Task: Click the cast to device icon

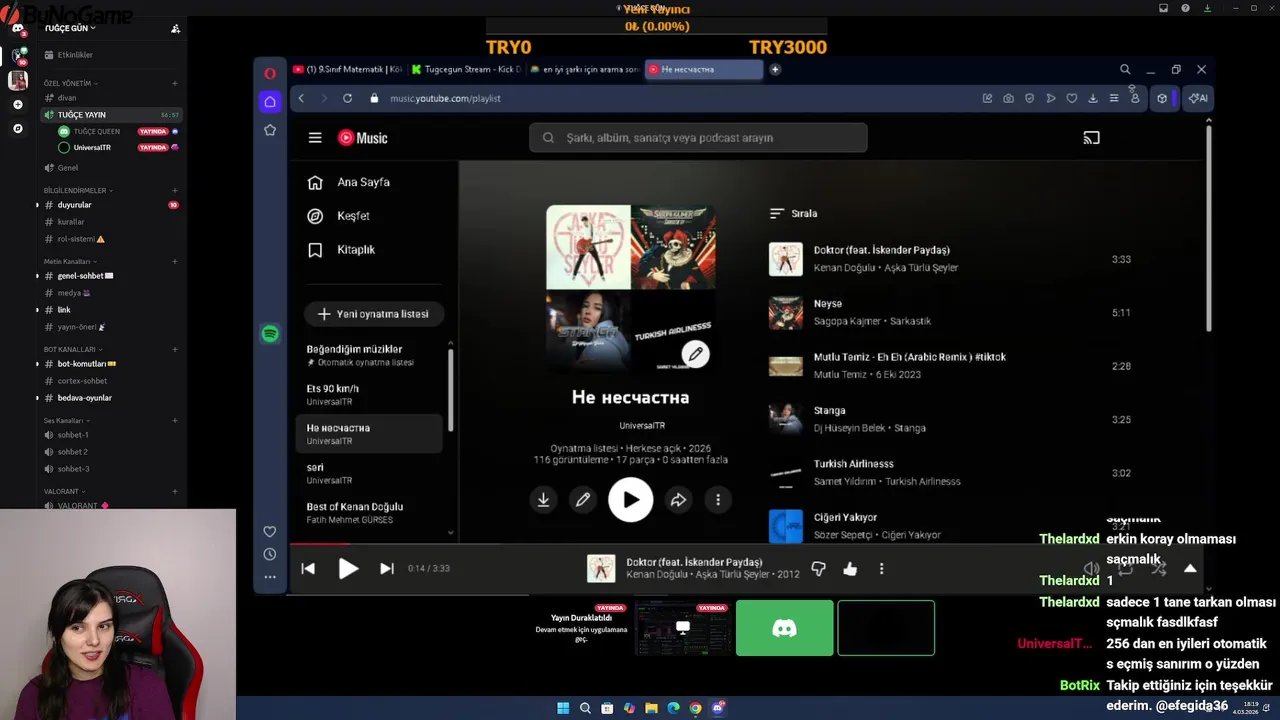Action: 1091,138
